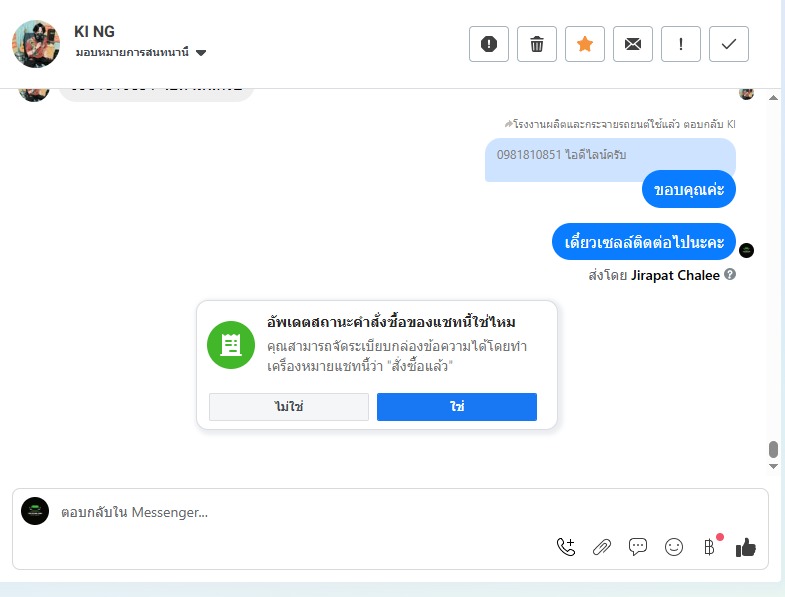Click the Baht payment request icon
The image size is (785, 597).
click(710, 547)
